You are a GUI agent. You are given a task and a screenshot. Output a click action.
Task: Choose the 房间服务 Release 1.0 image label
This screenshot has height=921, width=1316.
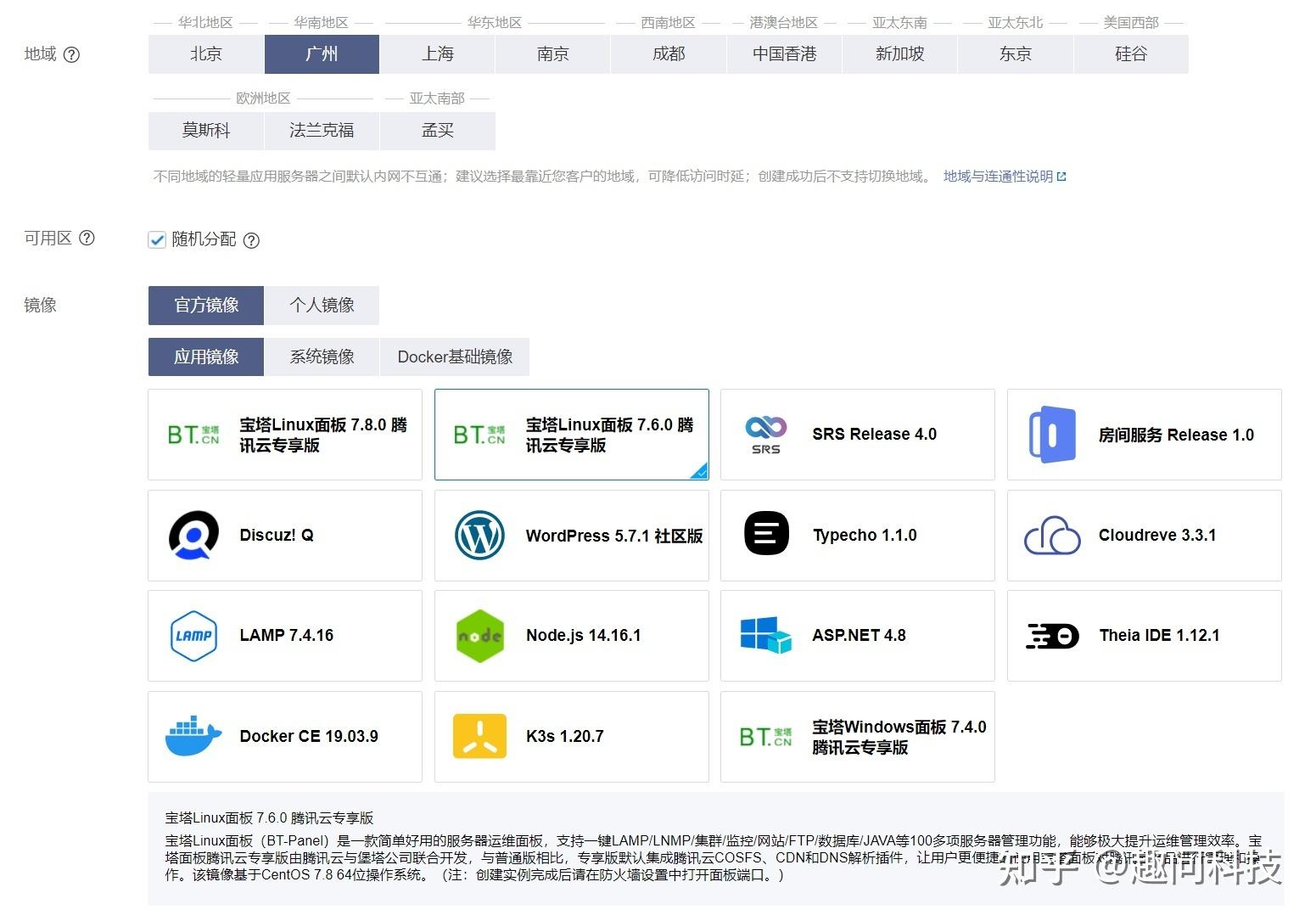[x=1176, y=435]
